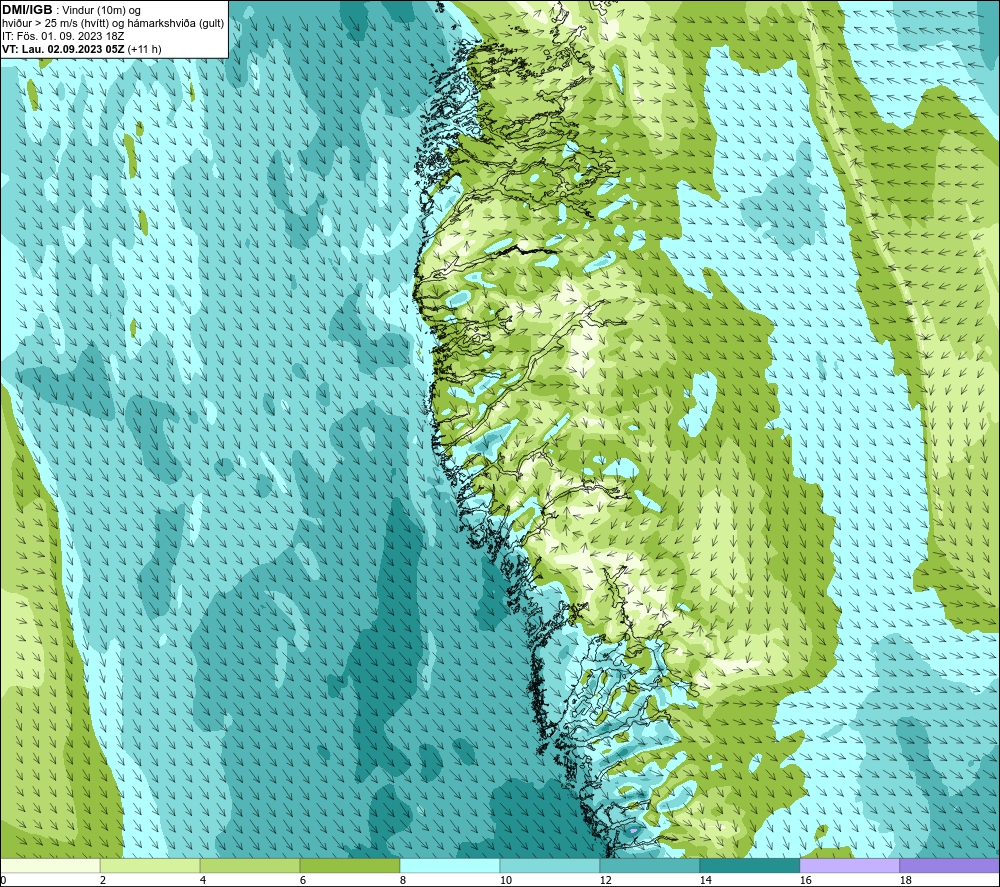Click the 12-14 m/s teal legend swatch
Screen dimensions: 1000x887
click(649, 865)
